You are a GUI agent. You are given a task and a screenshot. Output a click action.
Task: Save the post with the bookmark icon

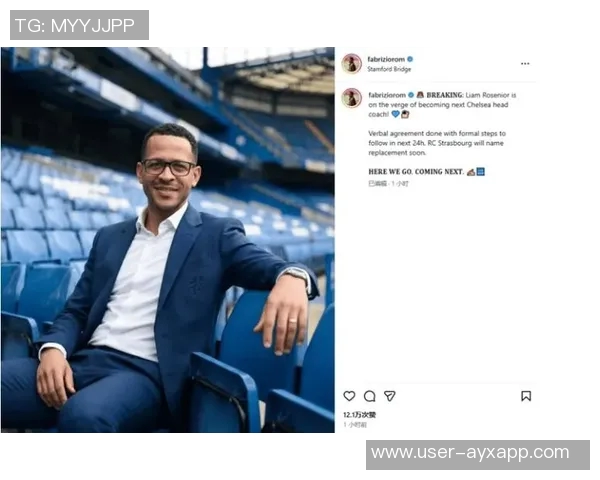pyautogui.click(x=526, y=396)
